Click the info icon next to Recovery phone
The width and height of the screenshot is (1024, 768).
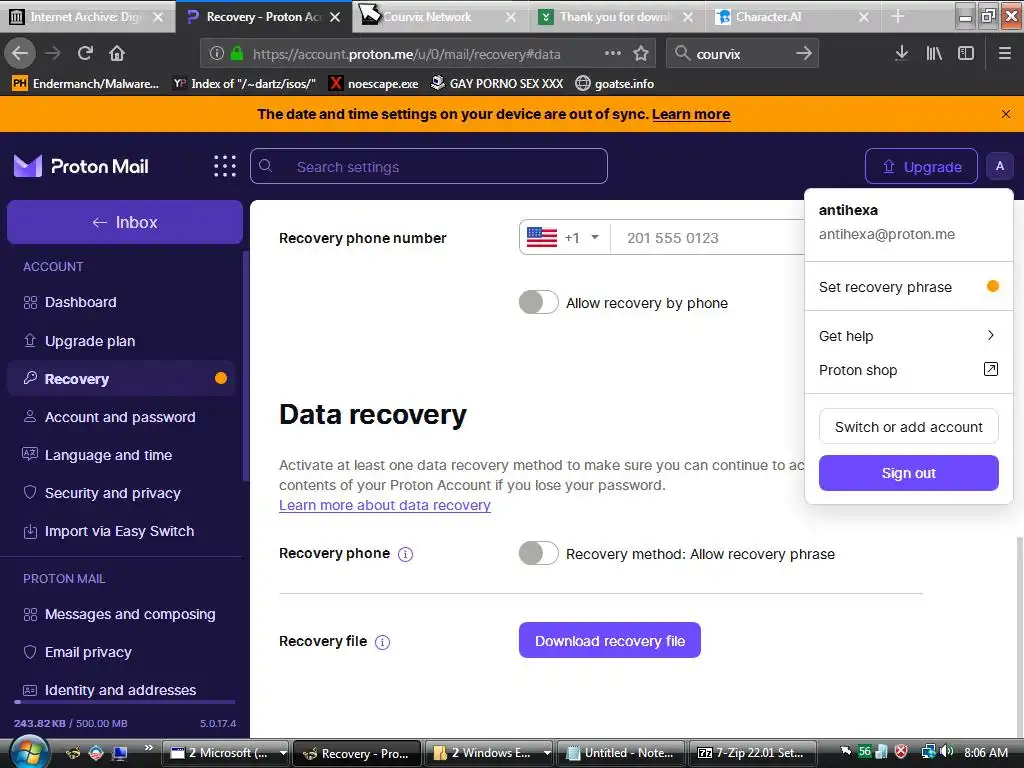406,554
